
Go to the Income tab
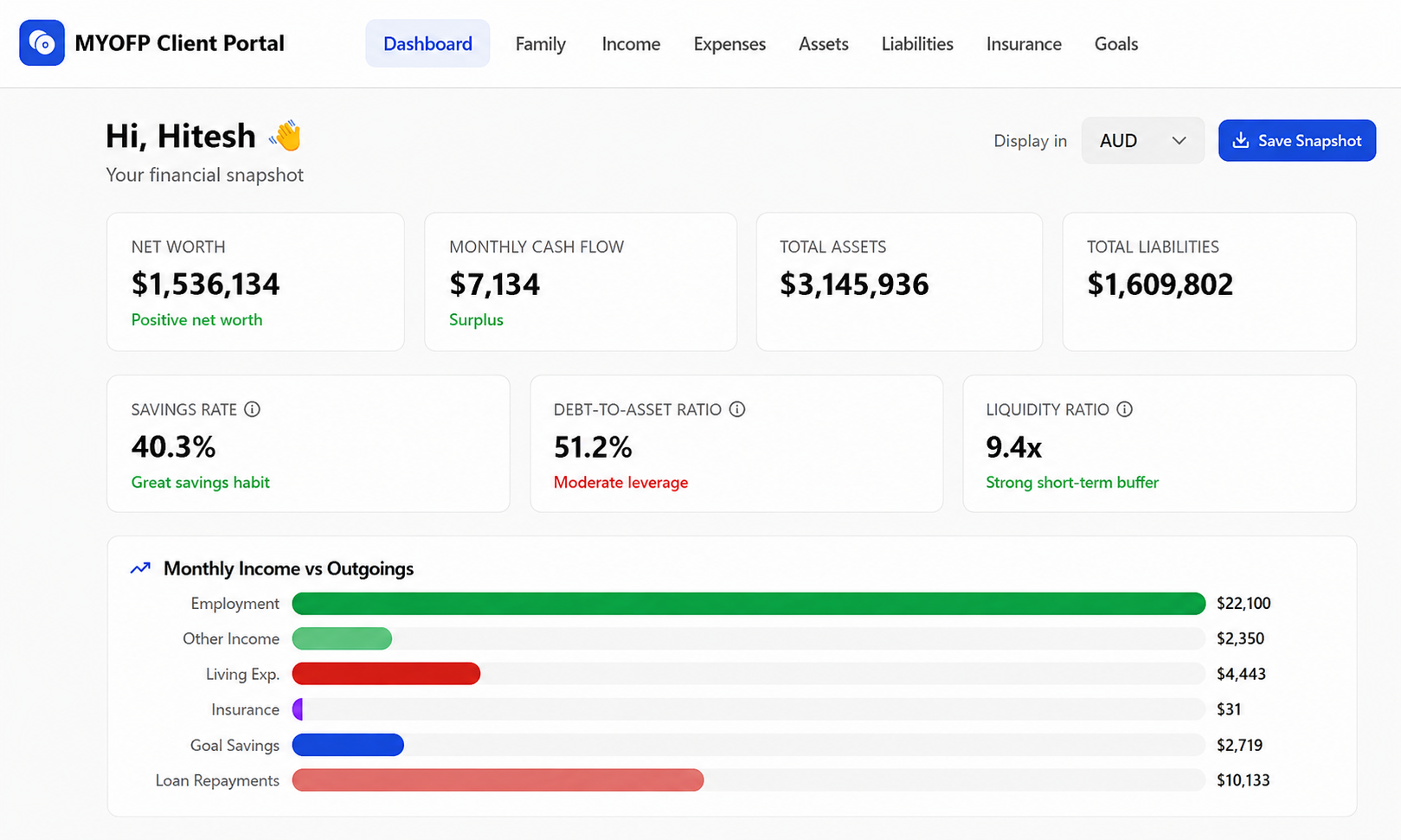631,43
